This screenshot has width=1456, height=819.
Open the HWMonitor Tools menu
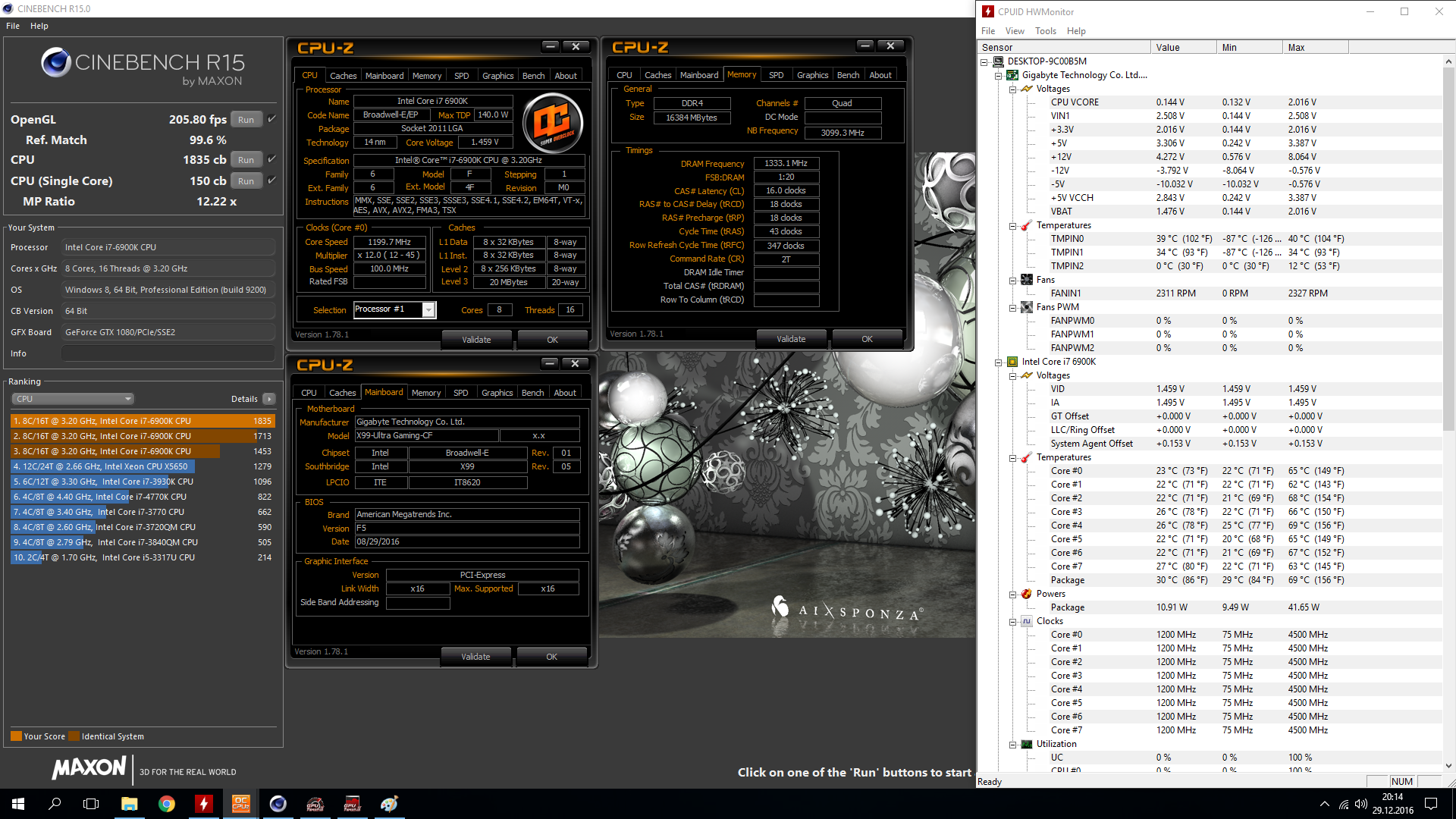[1046, 31]
